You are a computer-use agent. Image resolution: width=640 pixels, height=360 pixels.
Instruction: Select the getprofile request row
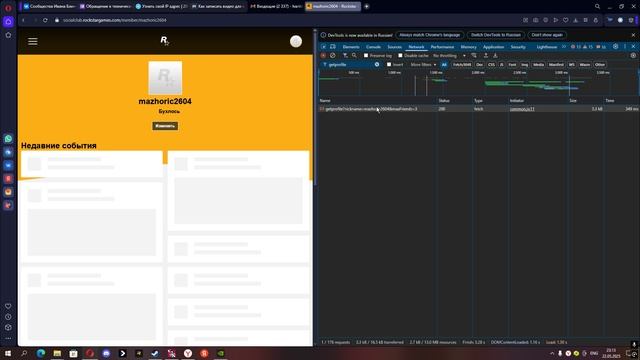[479, 109]
